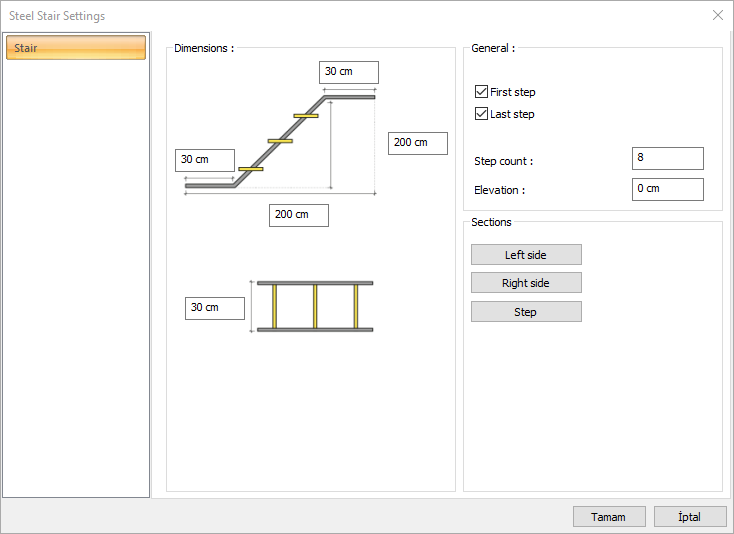Select the Stair item in left panel
Viewport: 734px width, 534px height.
76,48
